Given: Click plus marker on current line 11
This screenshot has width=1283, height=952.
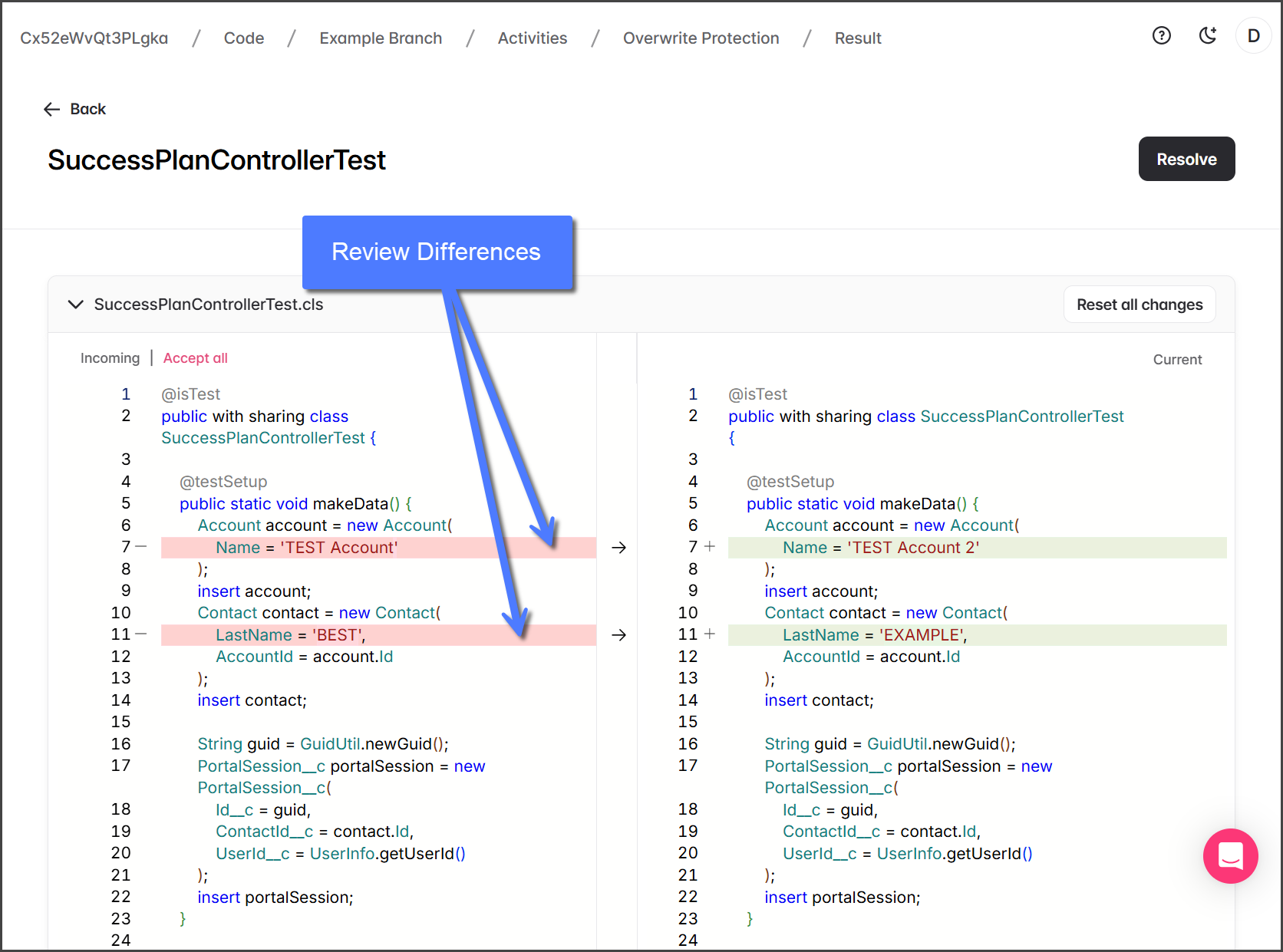Looking at the screenshot, I should tap(710, 634).
